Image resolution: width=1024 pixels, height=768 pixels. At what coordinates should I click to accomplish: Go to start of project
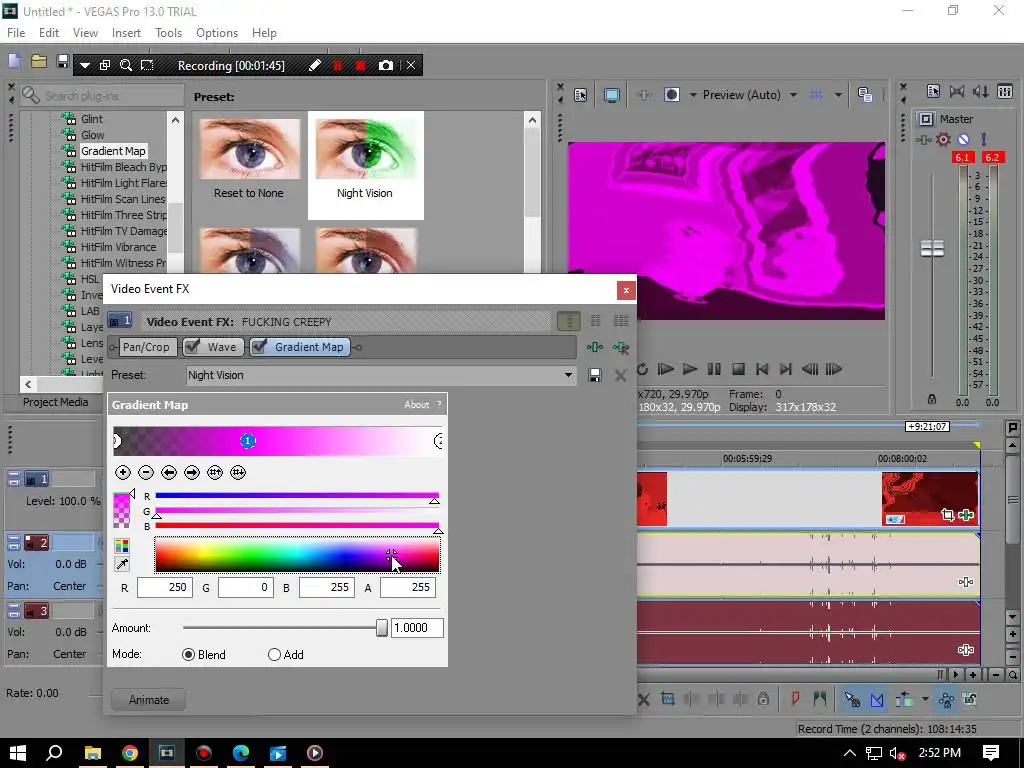click(761, 369)
